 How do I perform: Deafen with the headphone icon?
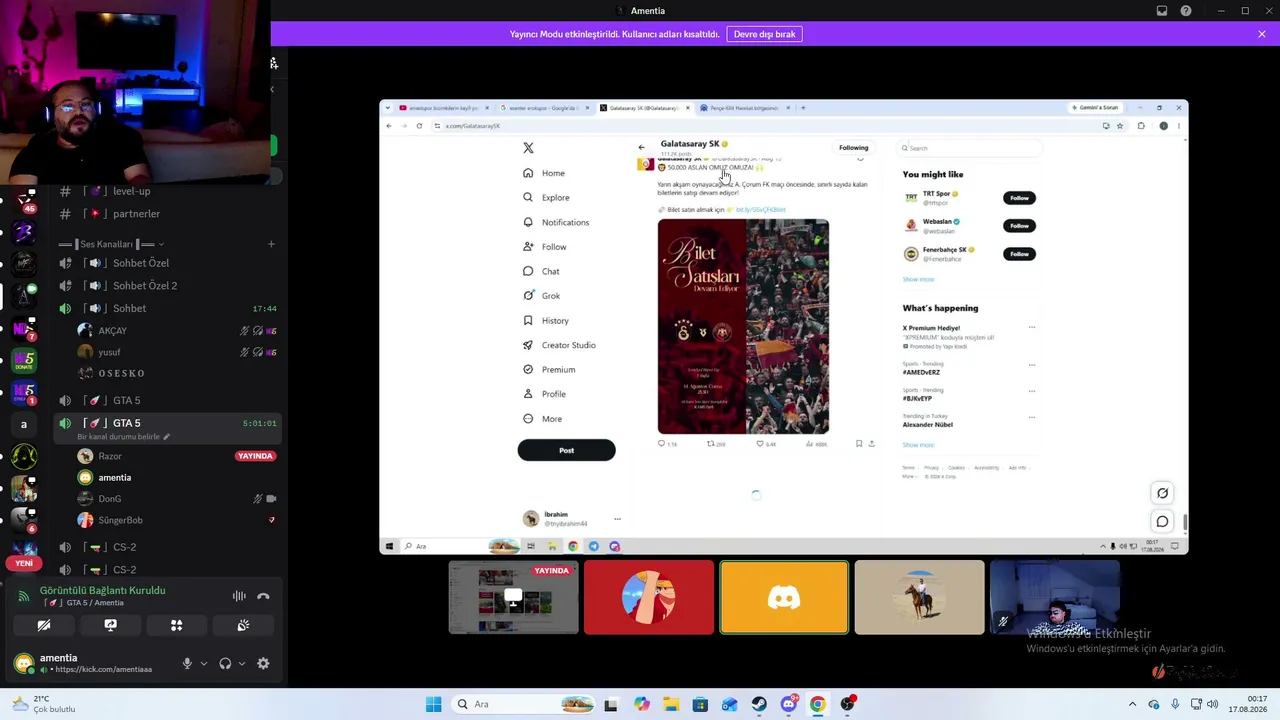[225, 663]
